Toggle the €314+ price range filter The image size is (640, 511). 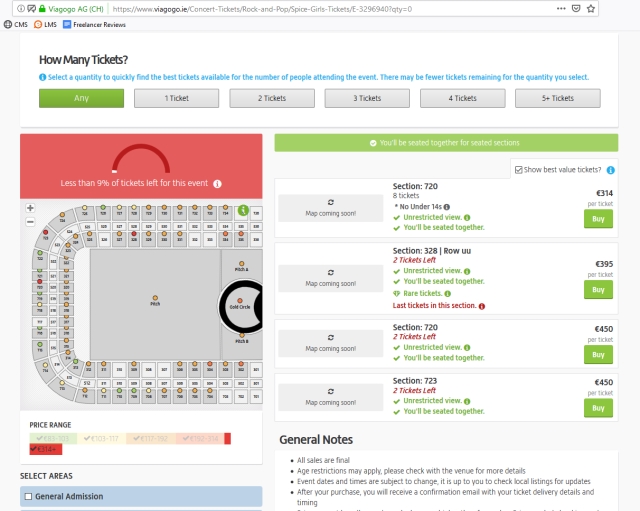click(x=46, y=449)
